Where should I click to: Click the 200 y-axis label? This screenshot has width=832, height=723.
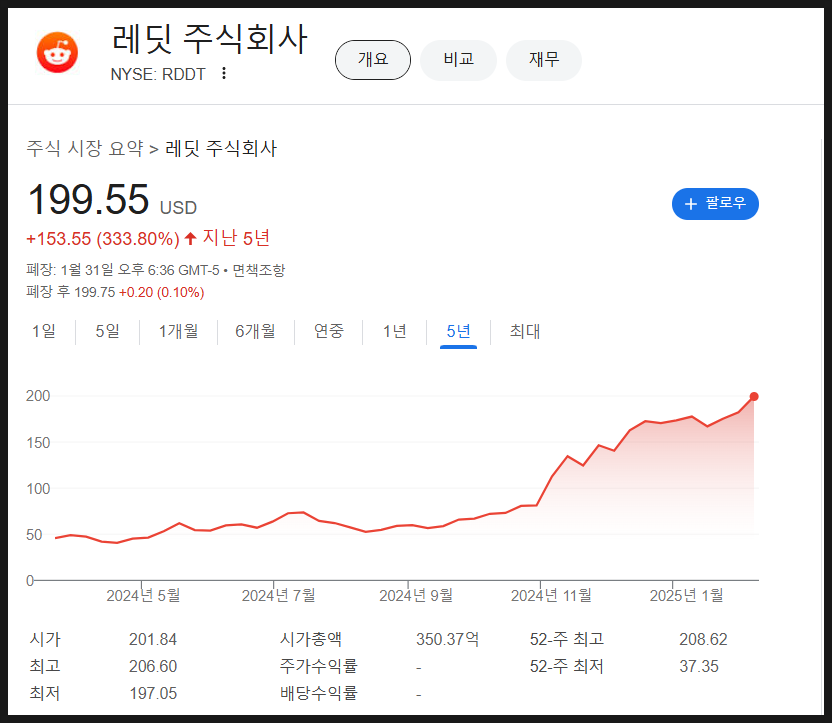point(38,396)
